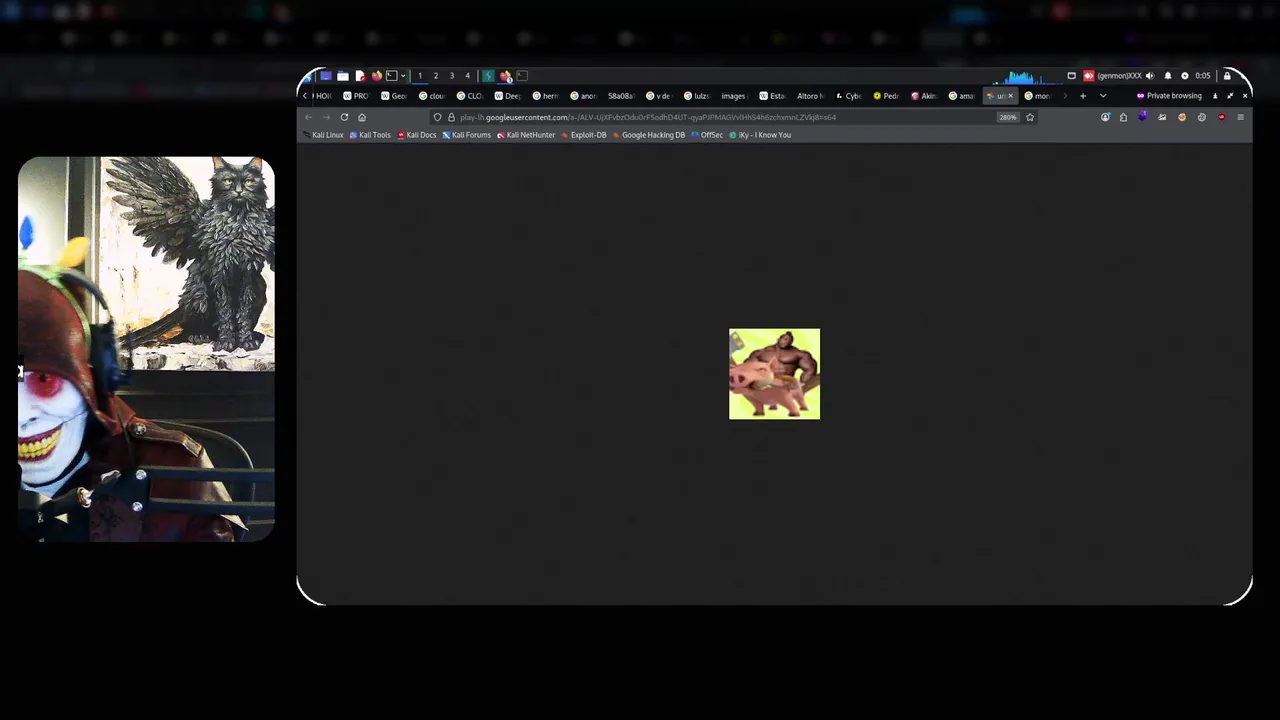
Task: Switch to workspace 2
Action: [436, 76]
